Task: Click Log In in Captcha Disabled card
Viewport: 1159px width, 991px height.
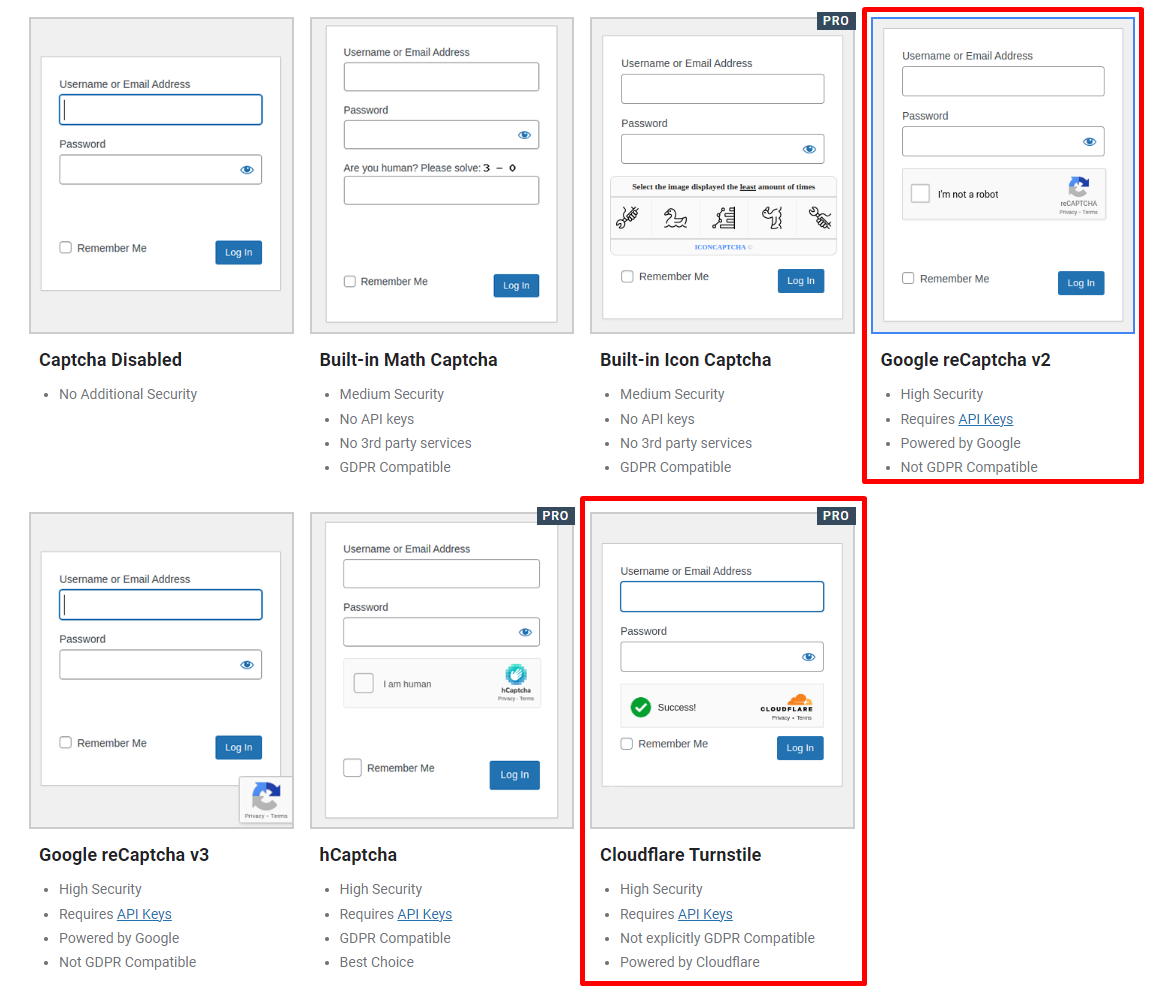Action: point(239,253)
